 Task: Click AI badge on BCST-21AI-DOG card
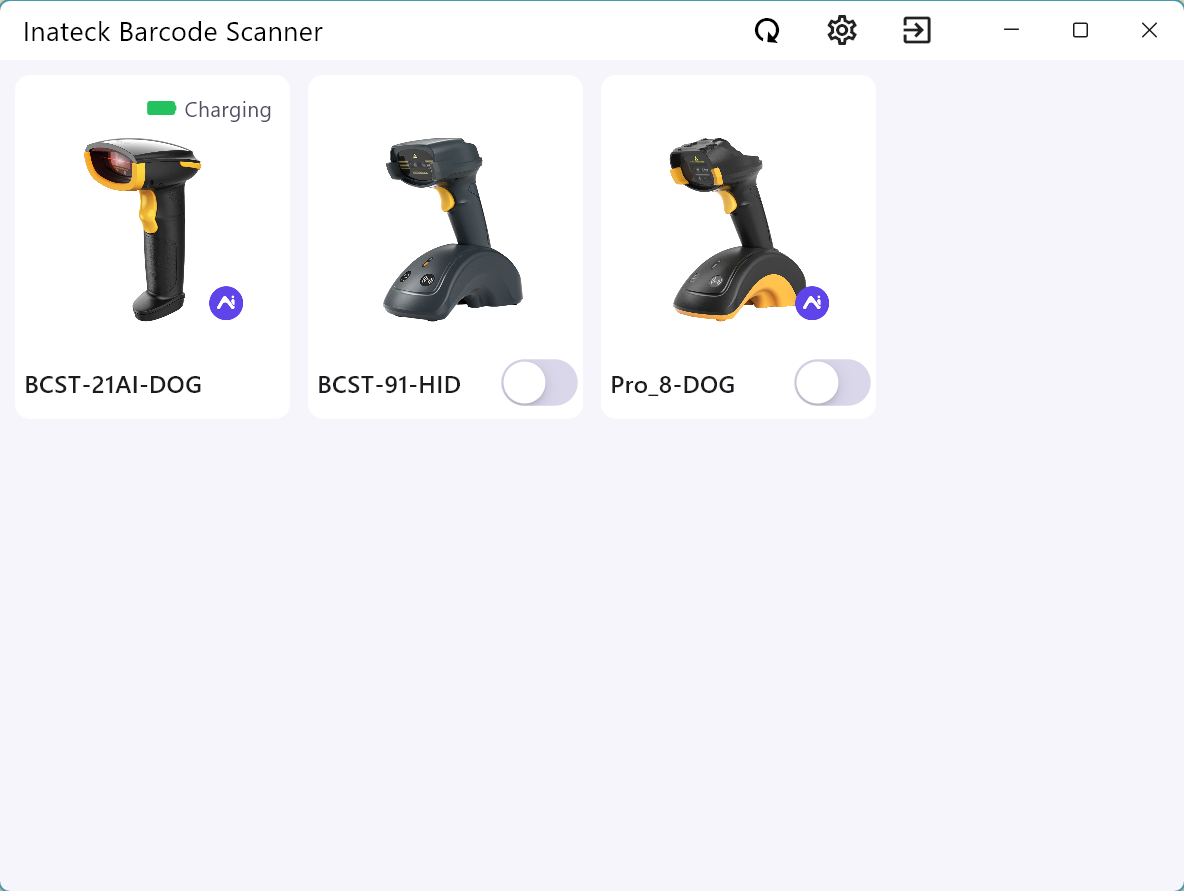[x=226, y=303]
